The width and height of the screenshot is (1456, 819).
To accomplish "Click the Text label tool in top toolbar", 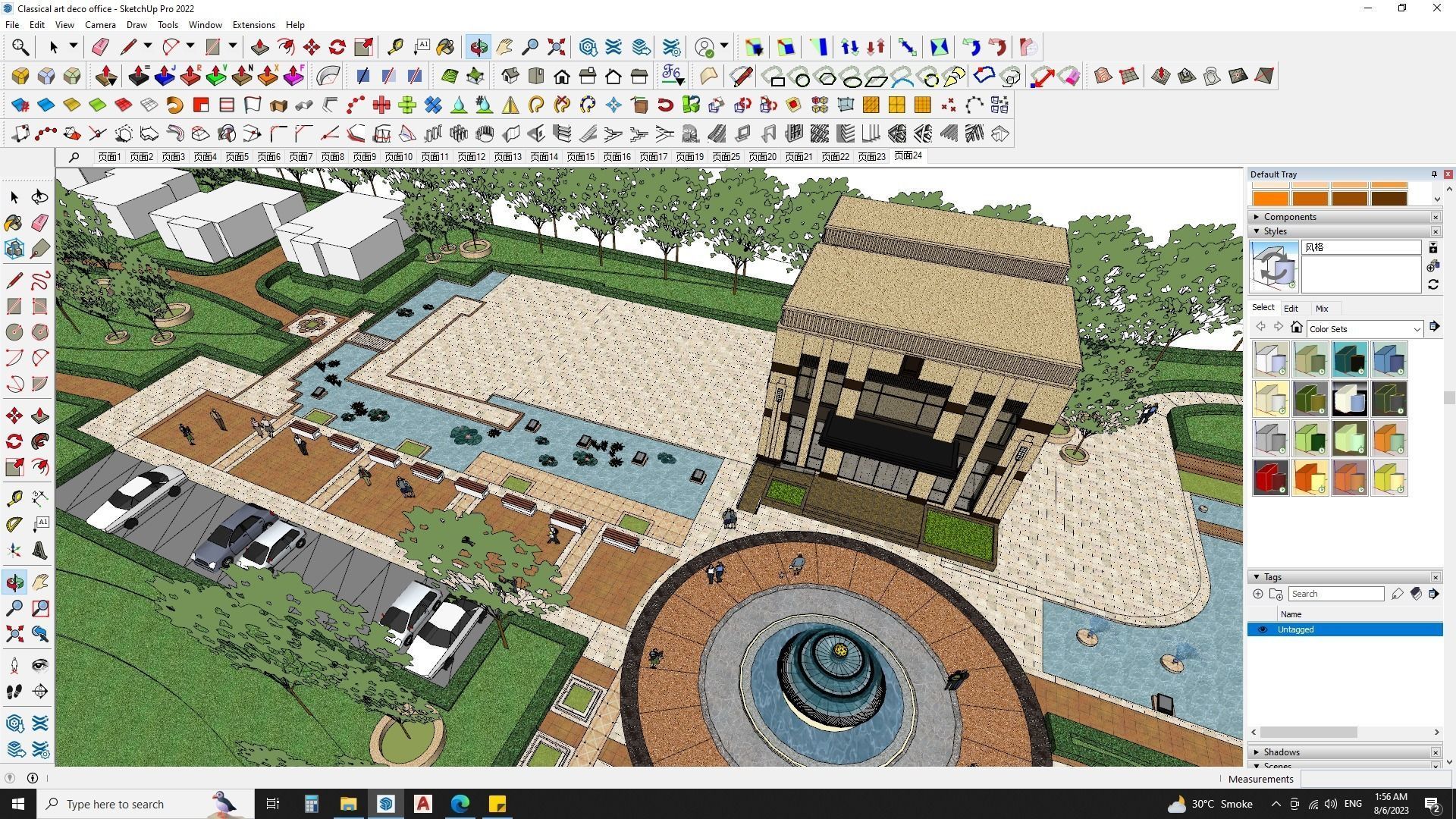I will tap(422, 47).
